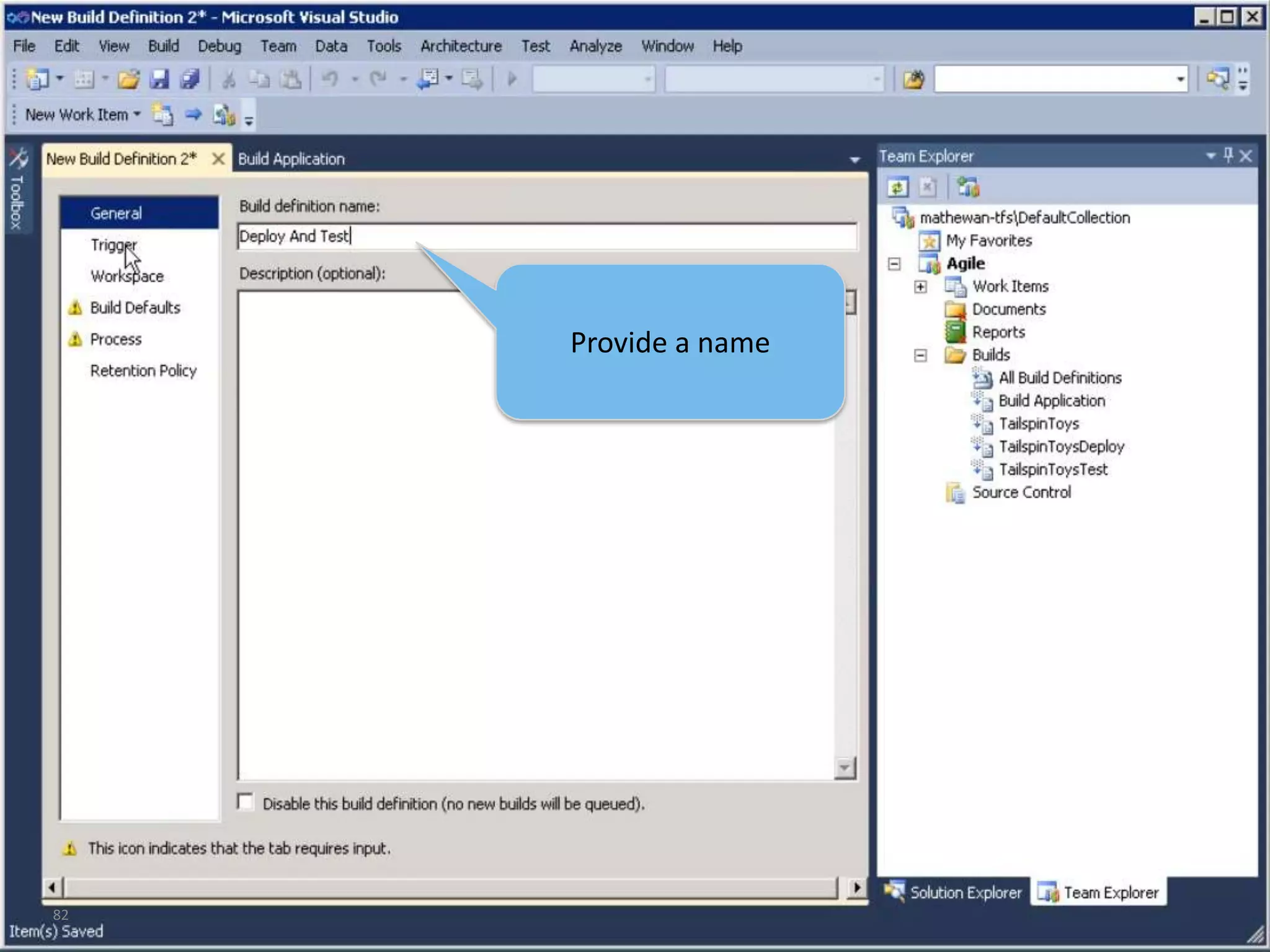
Task: Open the Retention Policy section
Action: point(143,371)
